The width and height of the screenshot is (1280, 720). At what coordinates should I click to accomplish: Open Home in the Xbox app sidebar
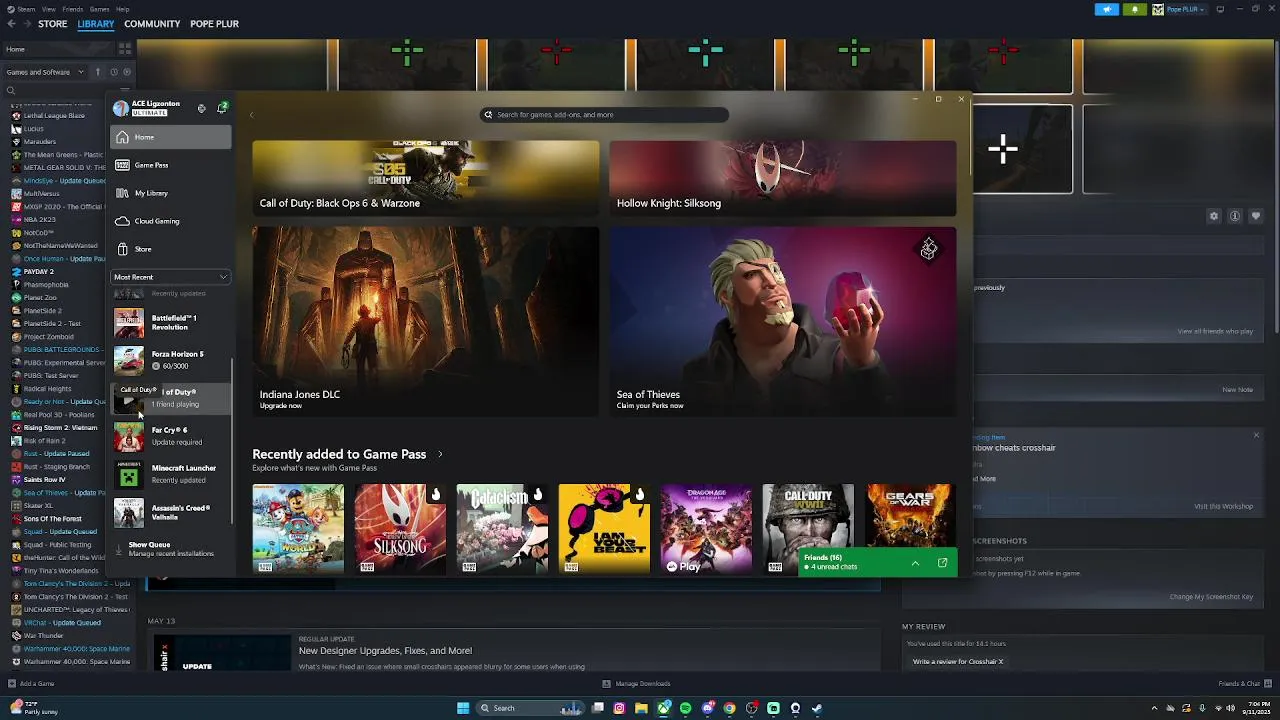(x=171, y=137)
